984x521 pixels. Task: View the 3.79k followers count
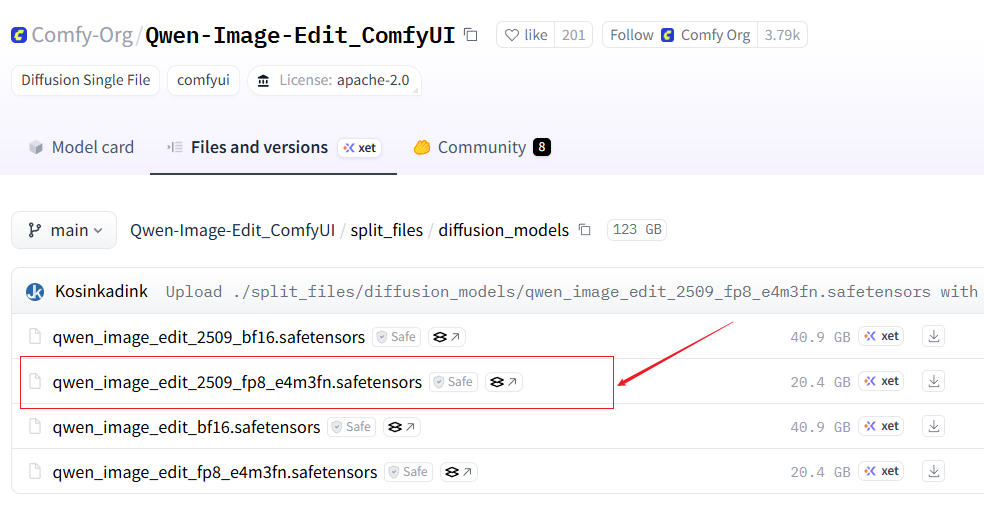[782, 35]
